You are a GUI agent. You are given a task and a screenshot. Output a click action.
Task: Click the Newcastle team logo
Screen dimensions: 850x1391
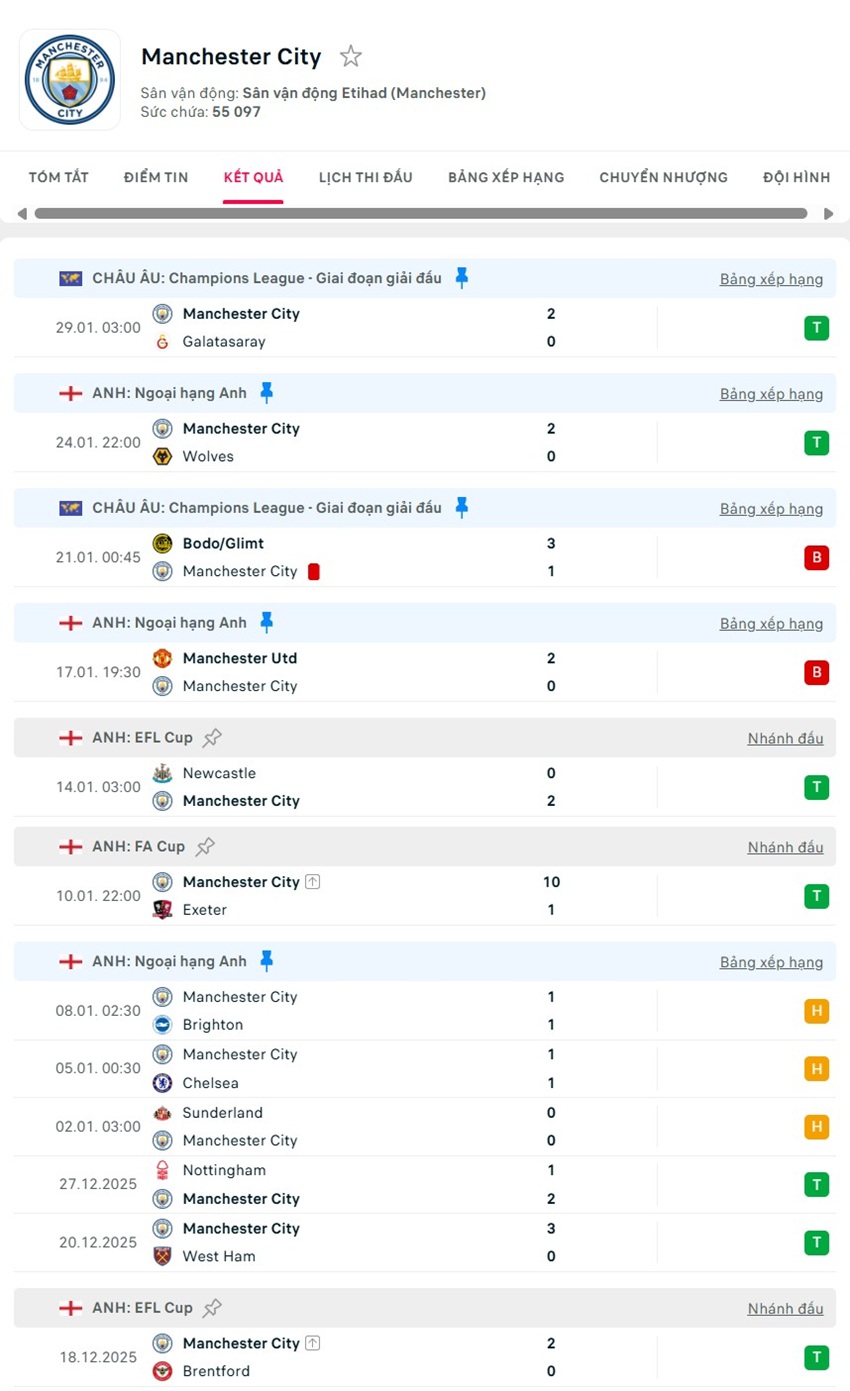pyautogui.click(x=160, y=773)
